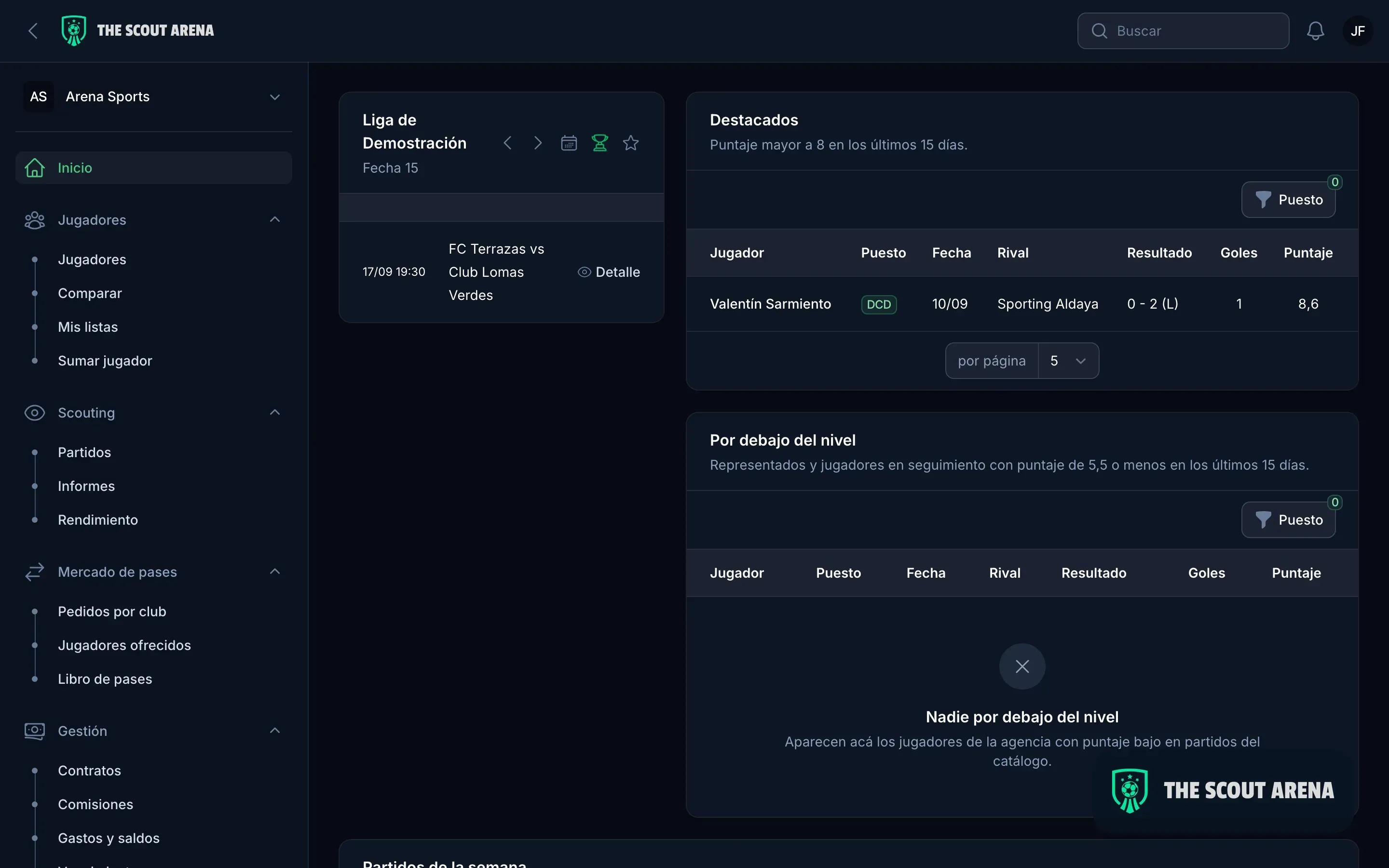The height and width of the screenshot is (868, 1389).
Task: Click the Jugadores group people icon
Action: (34, 220)
